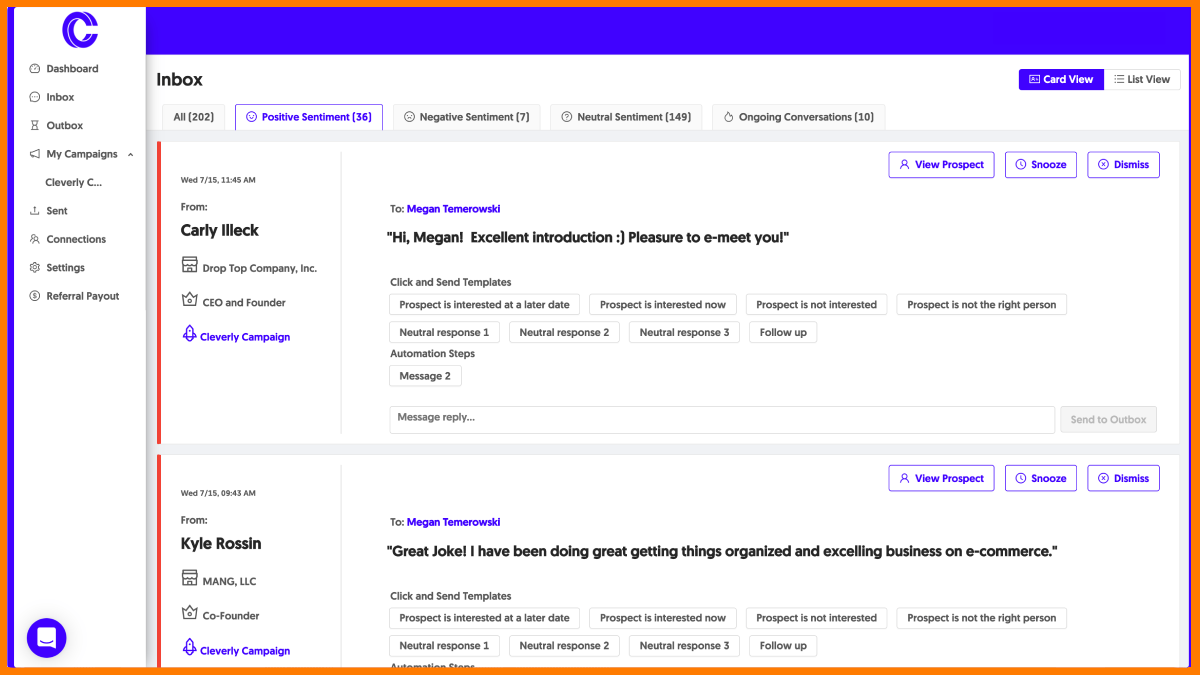Click the Message 2 automation step
The height and width of the screenshot is (675, 1200).
coord(425,376)
